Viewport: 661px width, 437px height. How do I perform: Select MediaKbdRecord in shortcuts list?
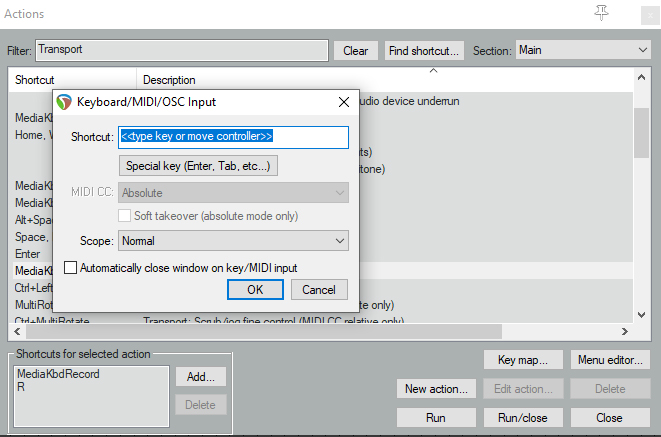coord(58,374)
